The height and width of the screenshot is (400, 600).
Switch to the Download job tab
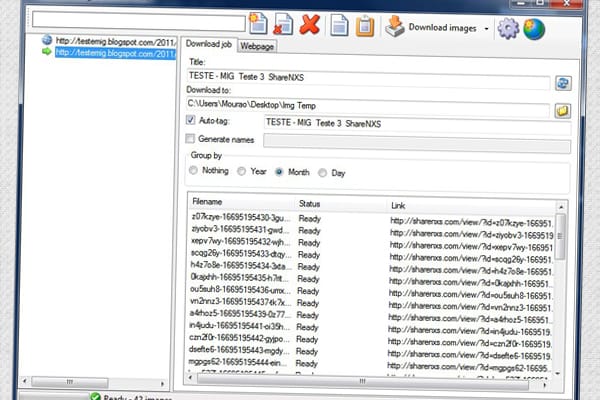click(x=209, y=44)
